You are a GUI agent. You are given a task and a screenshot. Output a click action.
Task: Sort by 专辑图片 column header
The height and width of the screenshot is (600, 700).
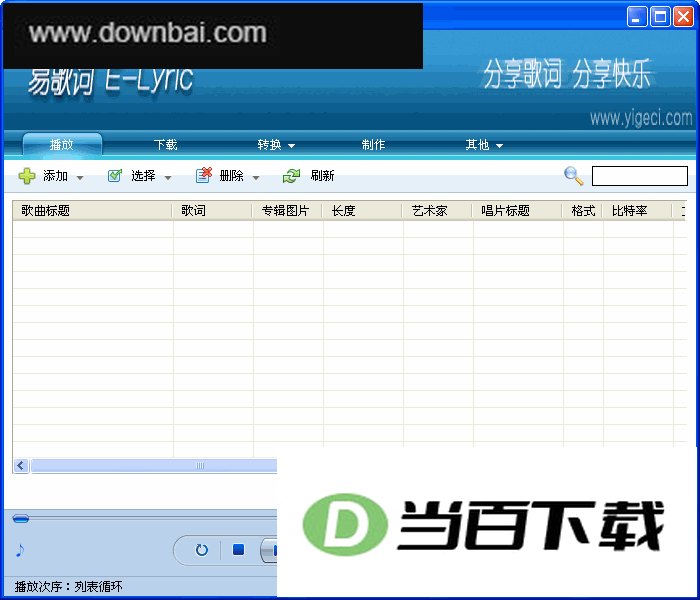tap(288, 210)
